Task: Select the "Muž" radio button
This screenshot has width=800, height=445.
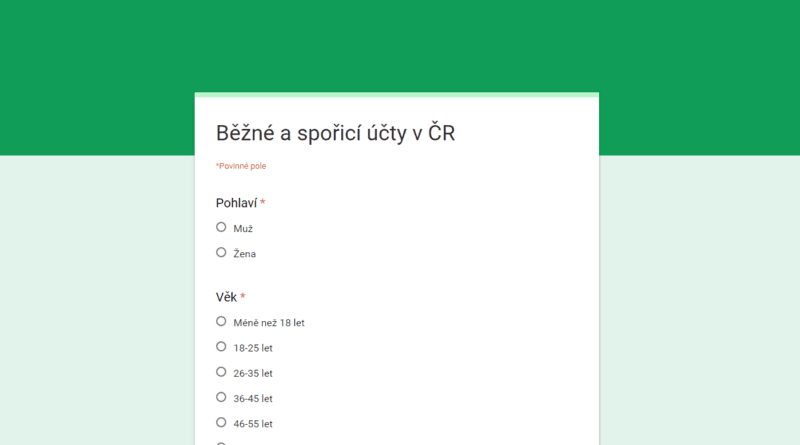Action: point(221,227)
